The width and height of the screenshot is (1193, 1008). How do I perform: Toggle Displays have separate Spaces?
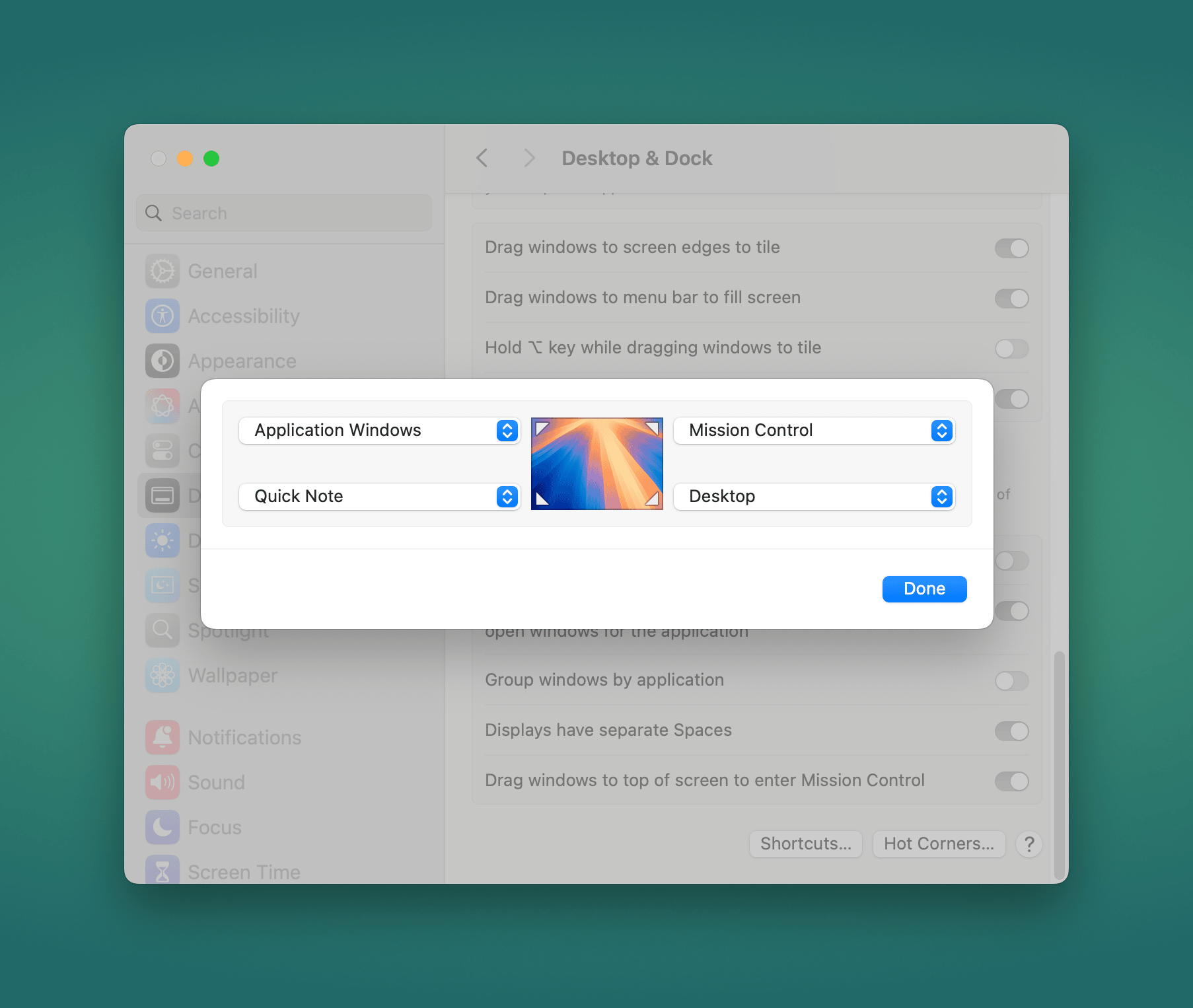[x=1011, y=731]
